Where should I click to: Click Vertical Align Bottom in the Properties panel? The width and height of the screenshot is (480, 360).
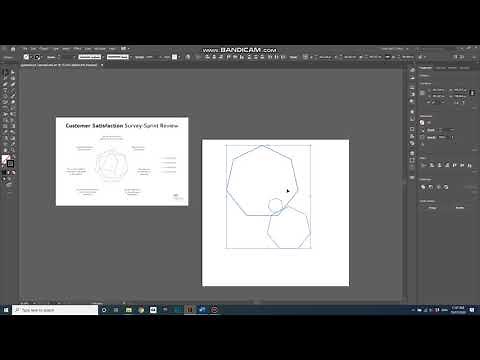pos(469,165)
